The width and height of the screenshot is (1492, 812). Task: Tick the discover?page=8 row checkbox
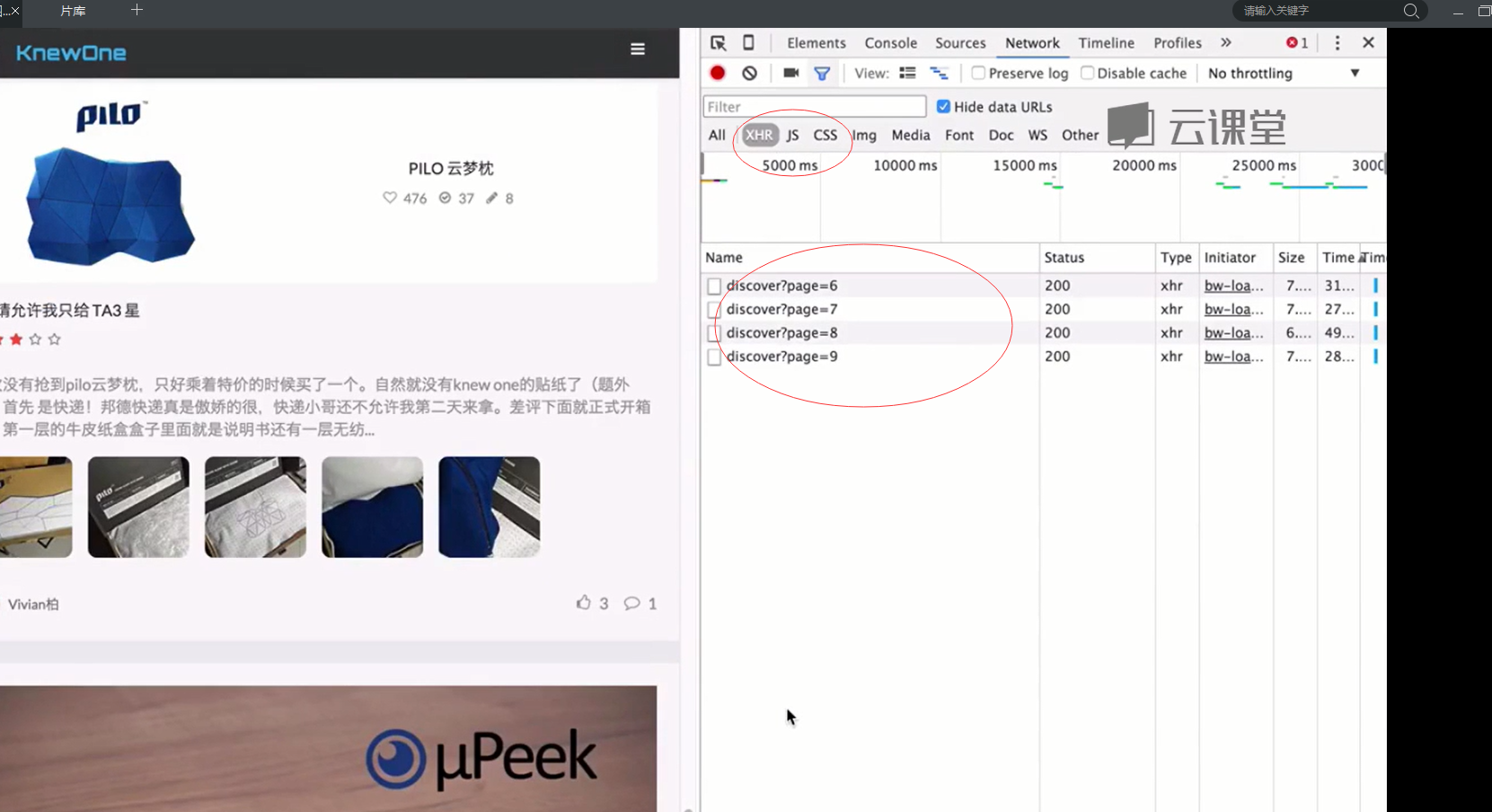[714, 333]
